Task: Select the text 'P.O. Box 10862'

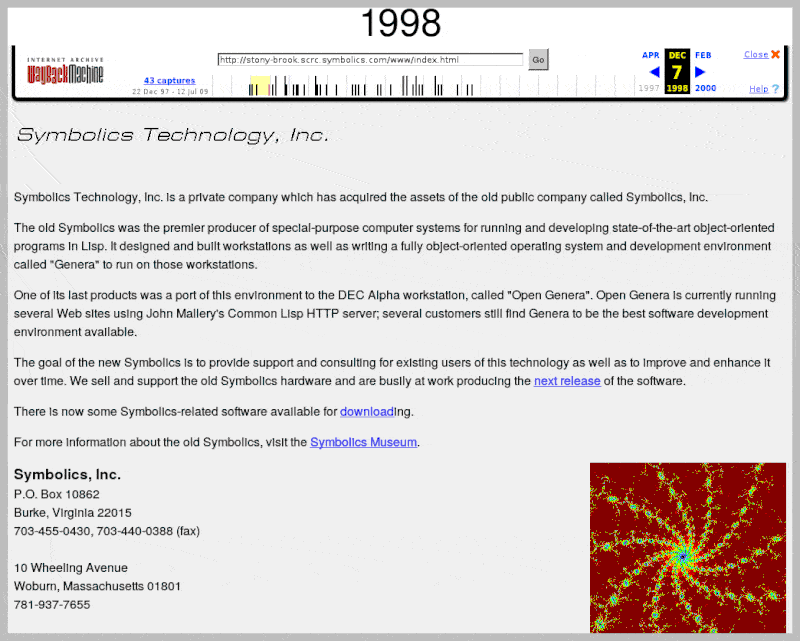Action: pyautogui.click(x=57, y=495)
